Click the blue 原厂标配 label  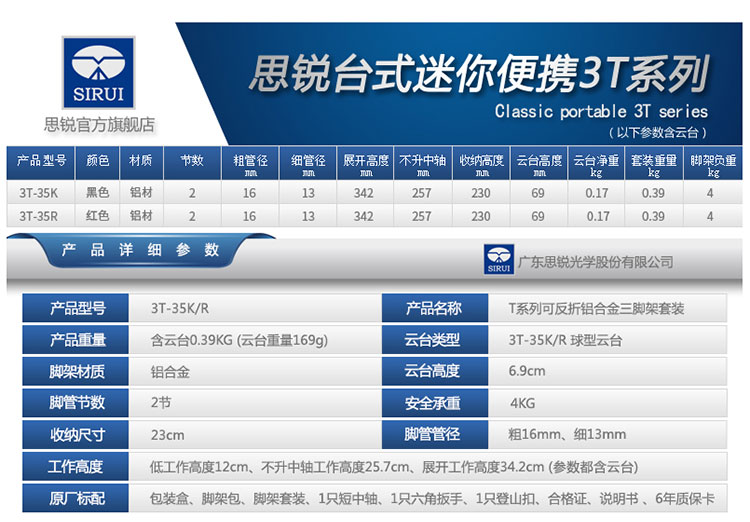click(77, 498)
